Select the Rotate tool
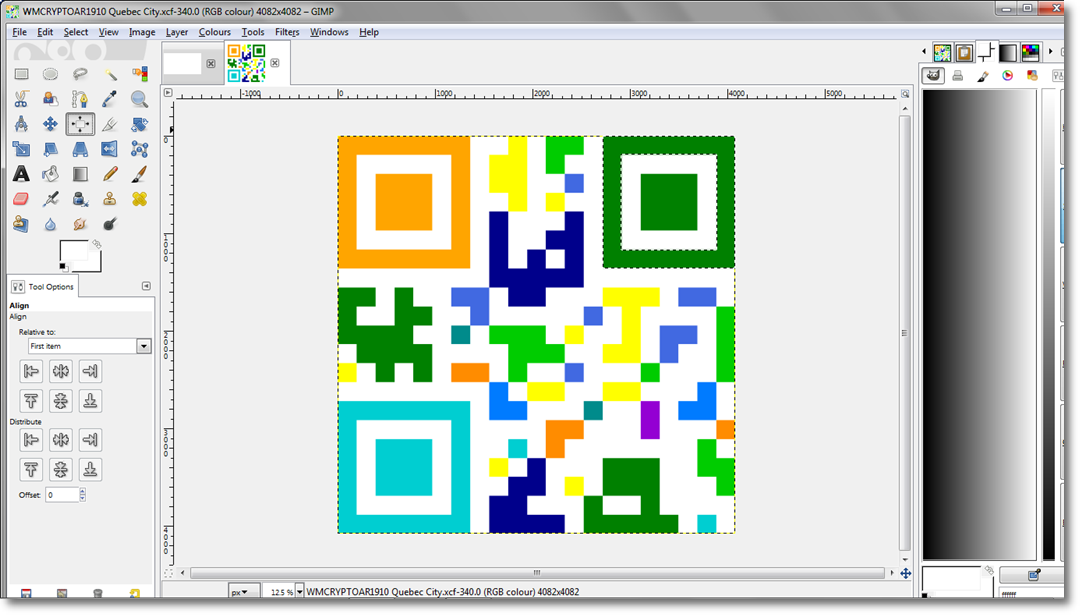Viewport: 1080px width, 615px height. coord(139,124)
